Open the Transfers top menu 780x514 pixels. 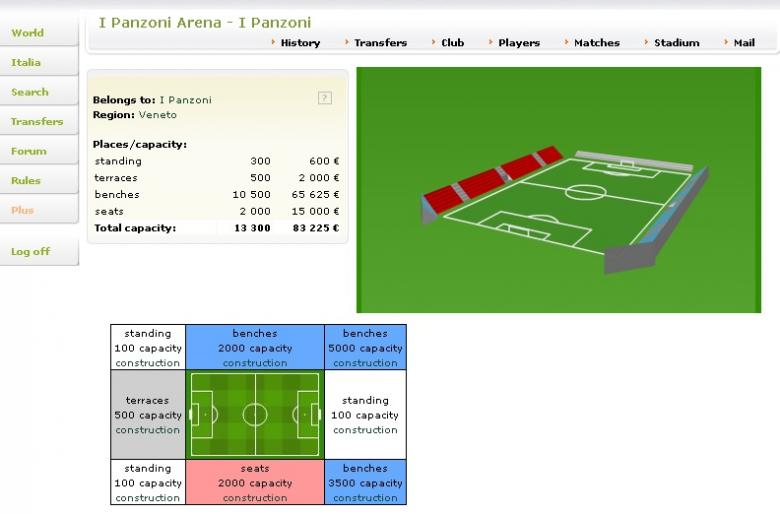coord(380,43)
